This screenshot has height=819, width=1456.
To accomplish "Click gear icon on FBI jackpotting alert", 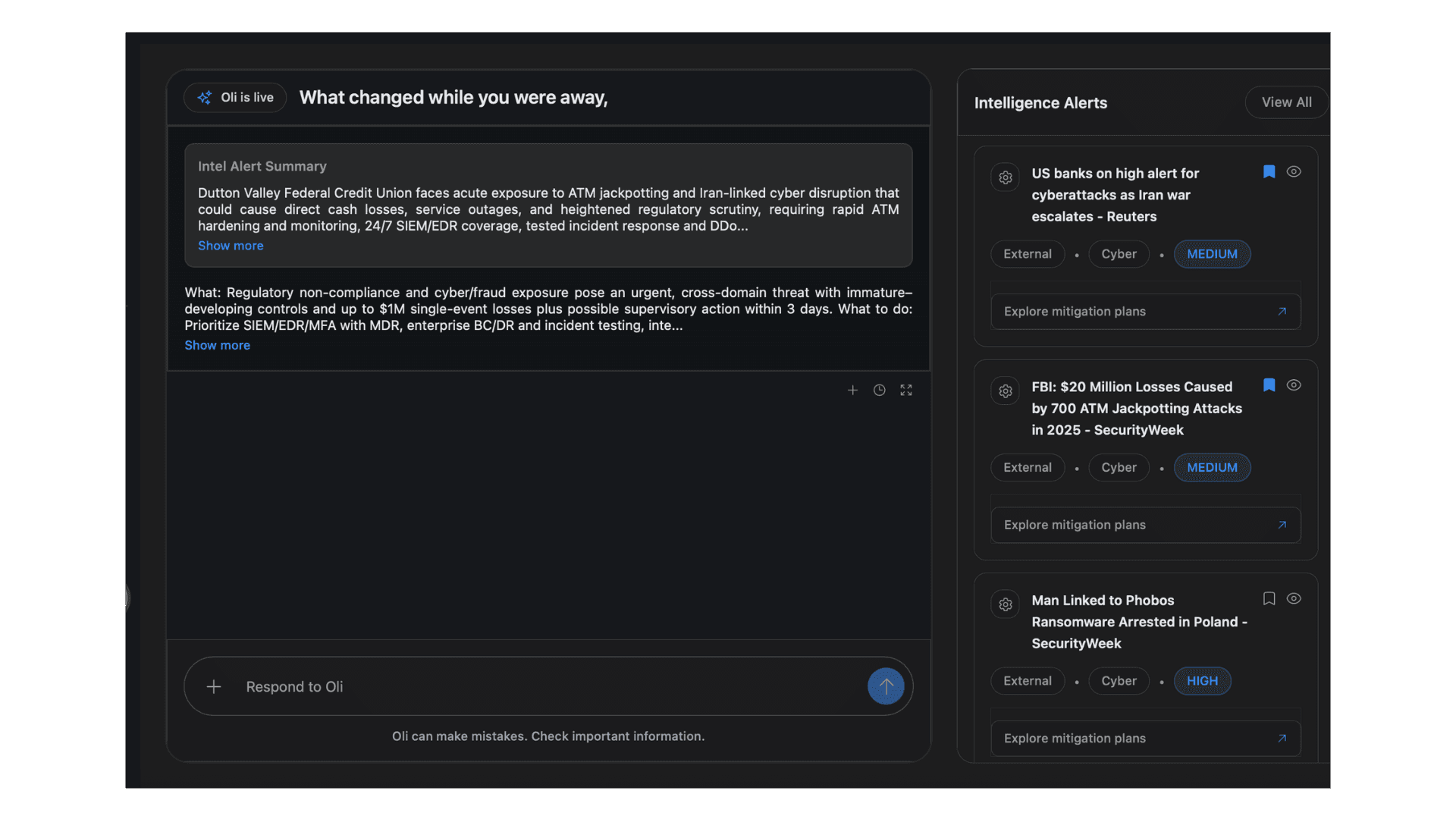I will 1006,391.
